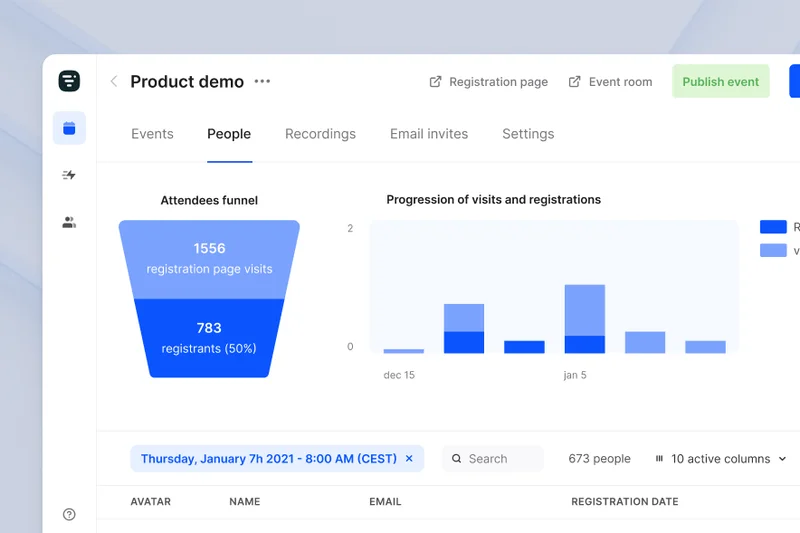Open the contacts people sidebar icon

69,223
